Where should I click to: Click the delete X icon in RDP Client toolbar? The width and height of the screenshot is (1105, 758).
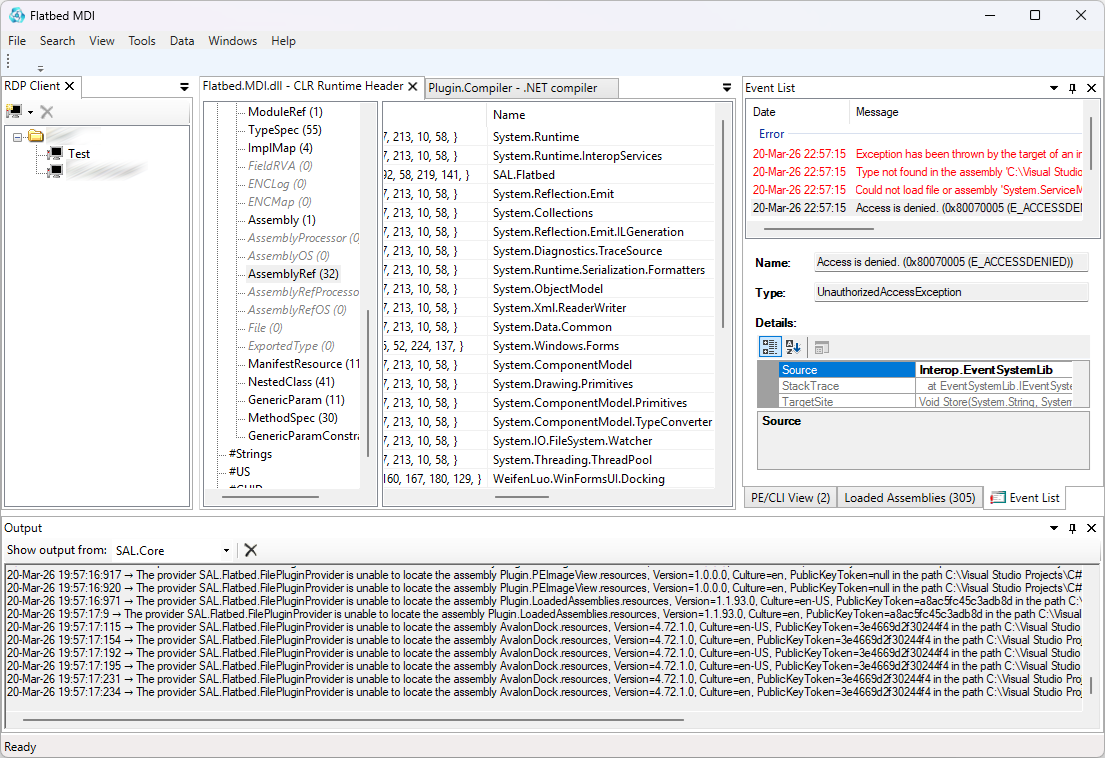pyautogui.click(x=47, y=111)
